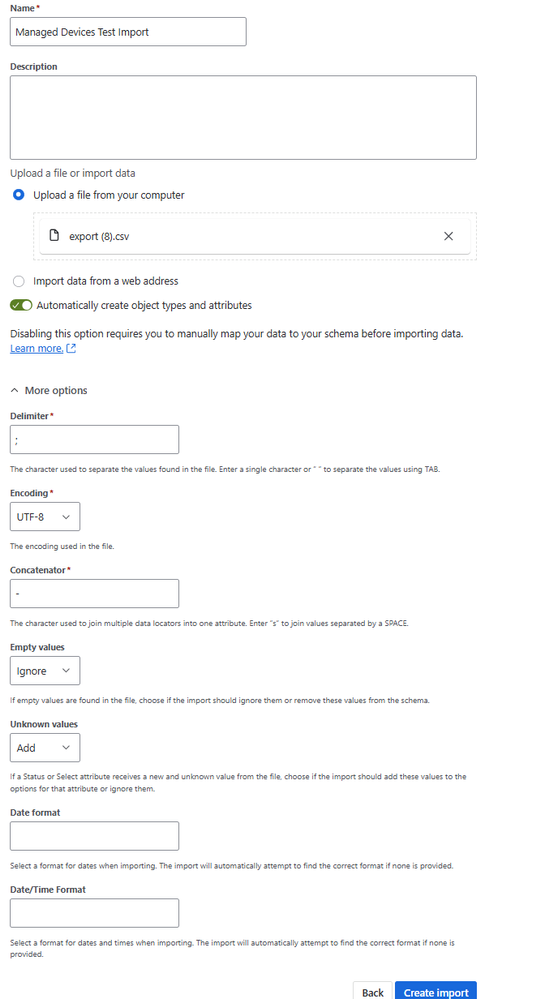Select Import data from a web address

(19, 281)
